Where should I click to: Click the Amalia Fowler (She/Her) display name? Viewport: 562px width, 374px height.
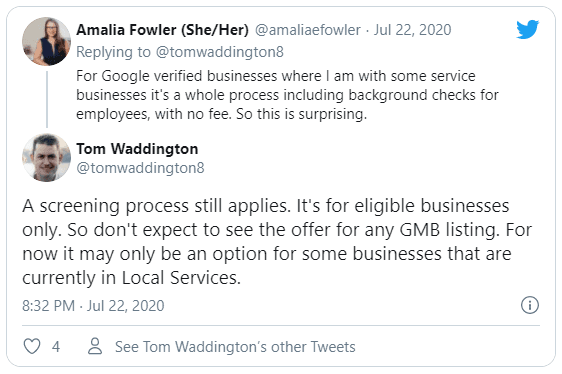[x=162, y=30]
